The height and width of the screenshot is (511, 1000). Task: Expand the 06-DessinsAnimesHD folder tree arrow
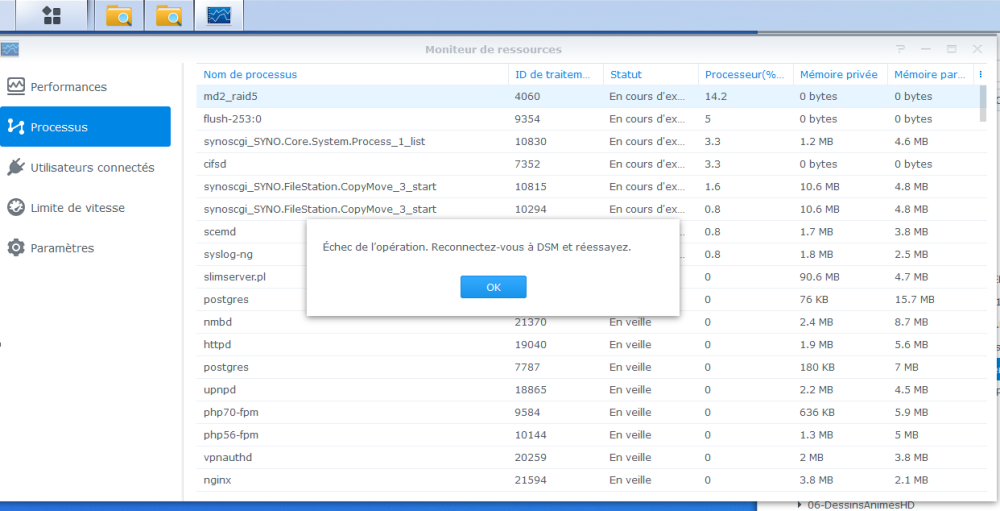click(799, 504)
